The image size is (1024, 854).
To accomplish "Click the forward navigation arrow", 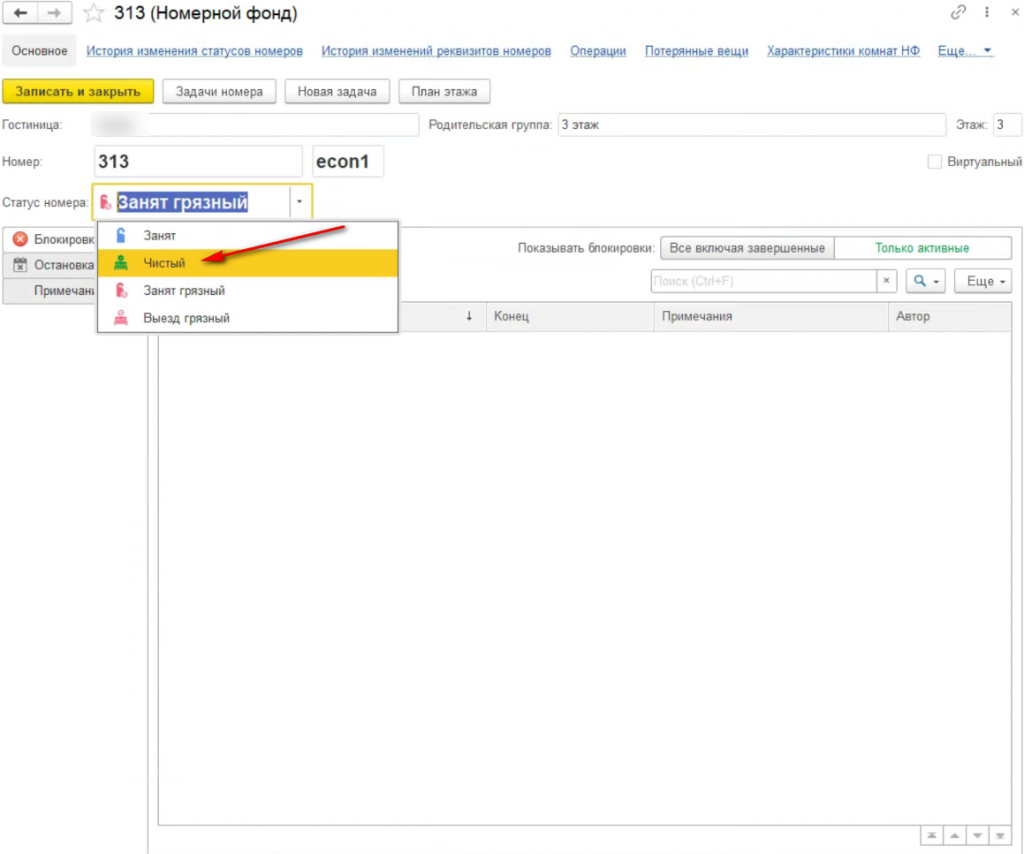I will coord(54,13).
